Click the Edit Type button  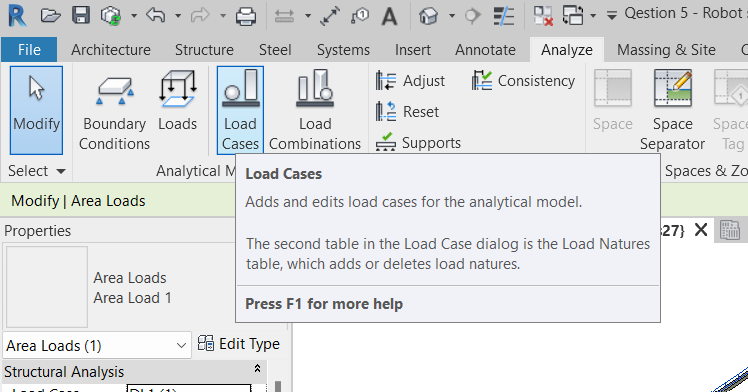(239, 344)
